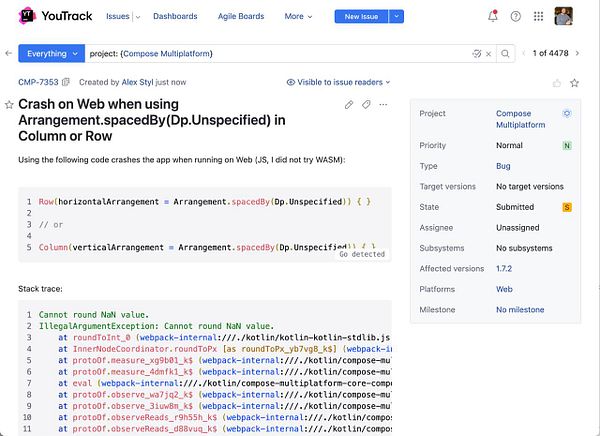The image size is (600, 436).
Task: Click the gear icon beside Compose Multiplatform project
Action: tap(567, 113)
